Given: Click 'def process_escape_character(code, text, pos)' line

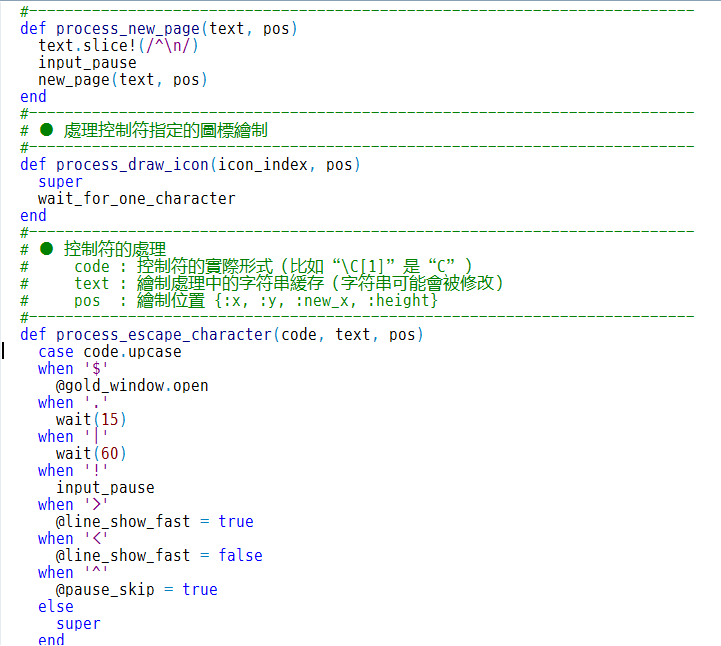Looking at the screenshot, I should pos(222,335).
